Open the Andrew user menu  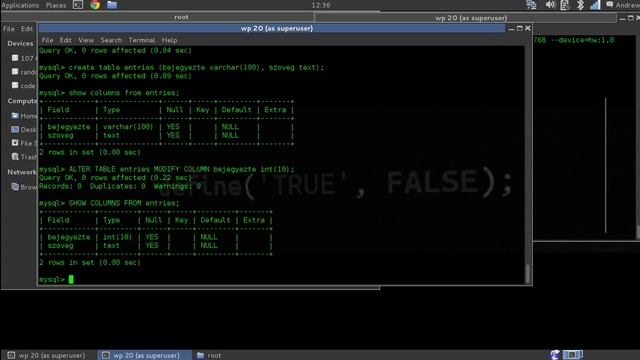(623, 5)
